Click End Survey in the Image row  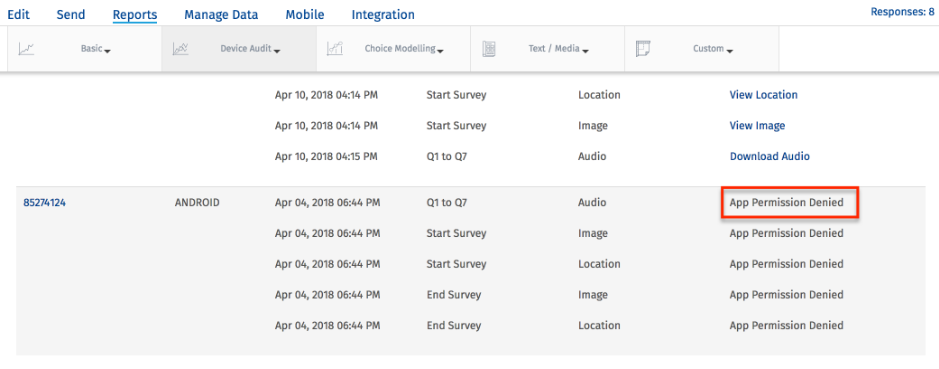point(454,295)
